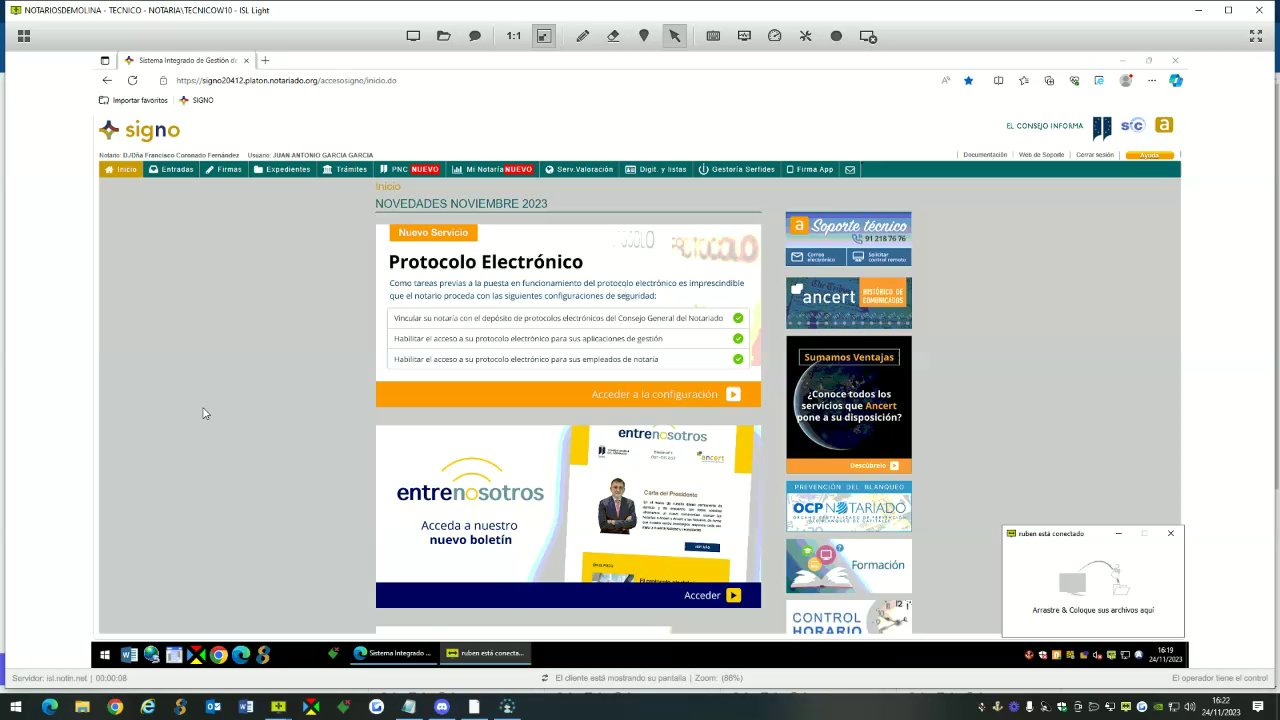Select the arrow pointer tool
1280x720 pixels.
[675, 36]
